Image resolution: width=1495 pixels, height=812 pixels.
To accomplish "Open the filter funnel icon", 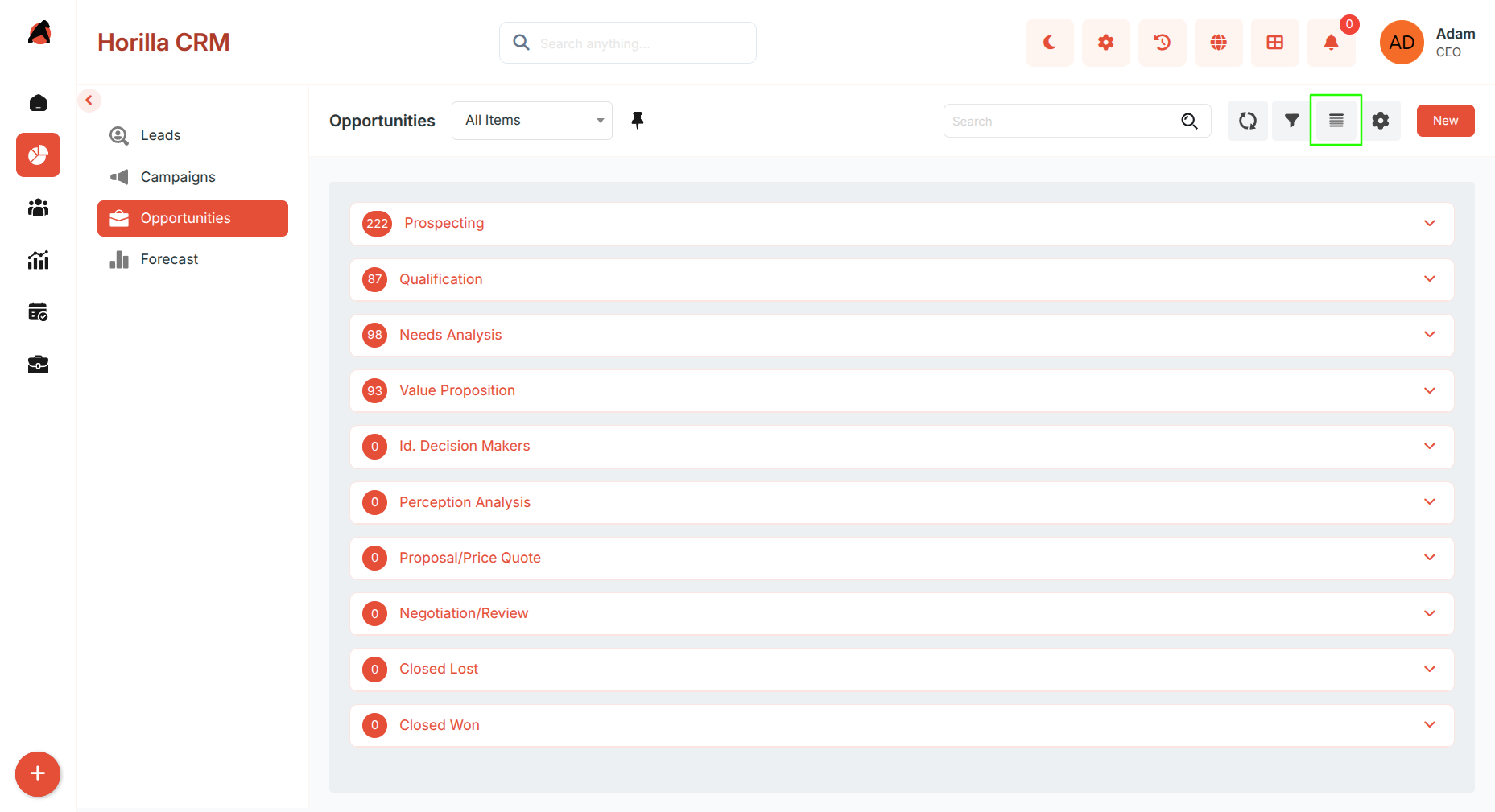I will click(1292, 121).
